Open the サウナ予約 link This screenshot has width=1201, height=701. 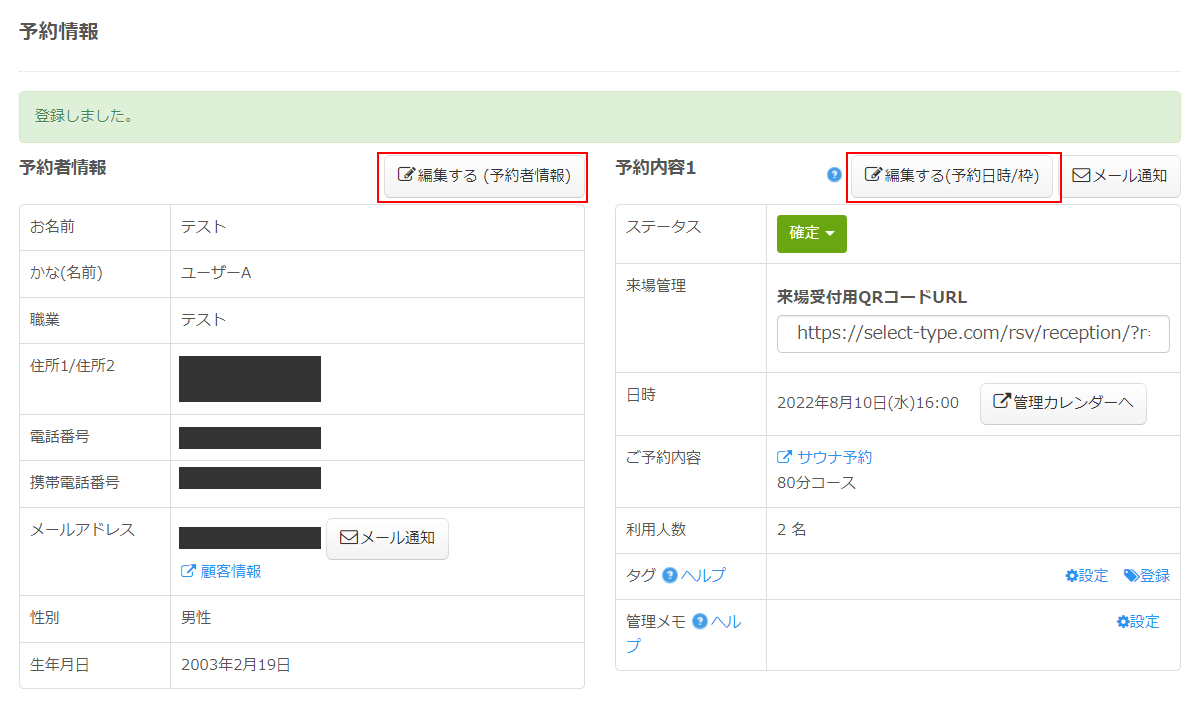(x=825, y=457)
